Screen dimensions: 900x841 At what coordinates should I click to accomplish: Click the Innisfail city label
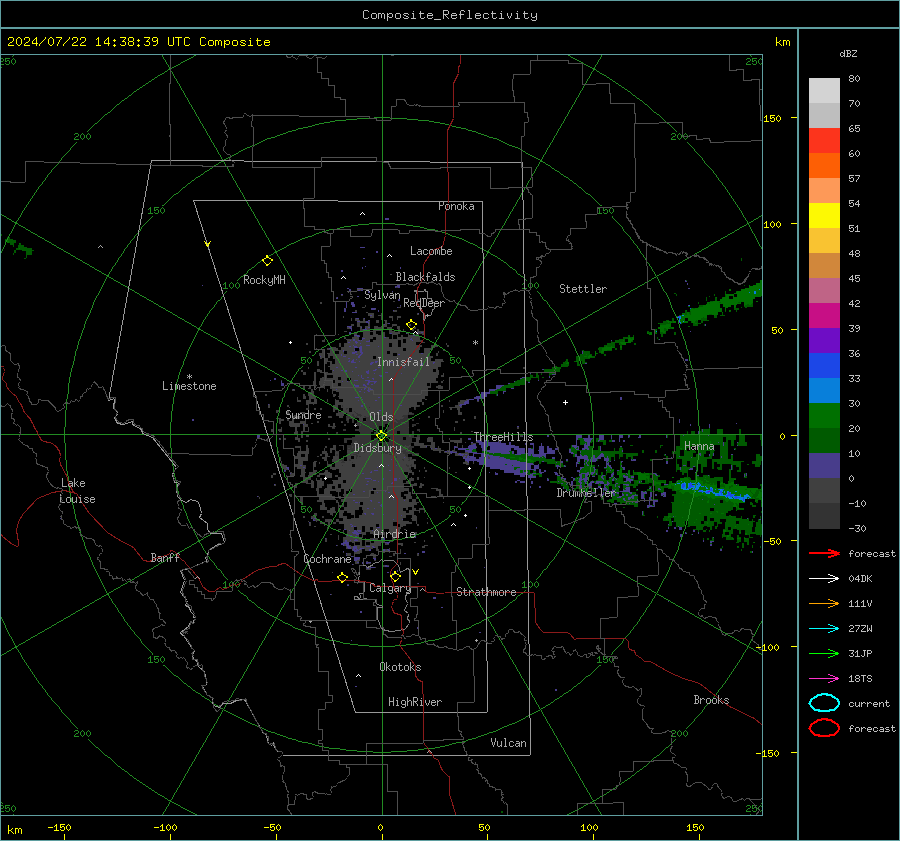[403, 362]
